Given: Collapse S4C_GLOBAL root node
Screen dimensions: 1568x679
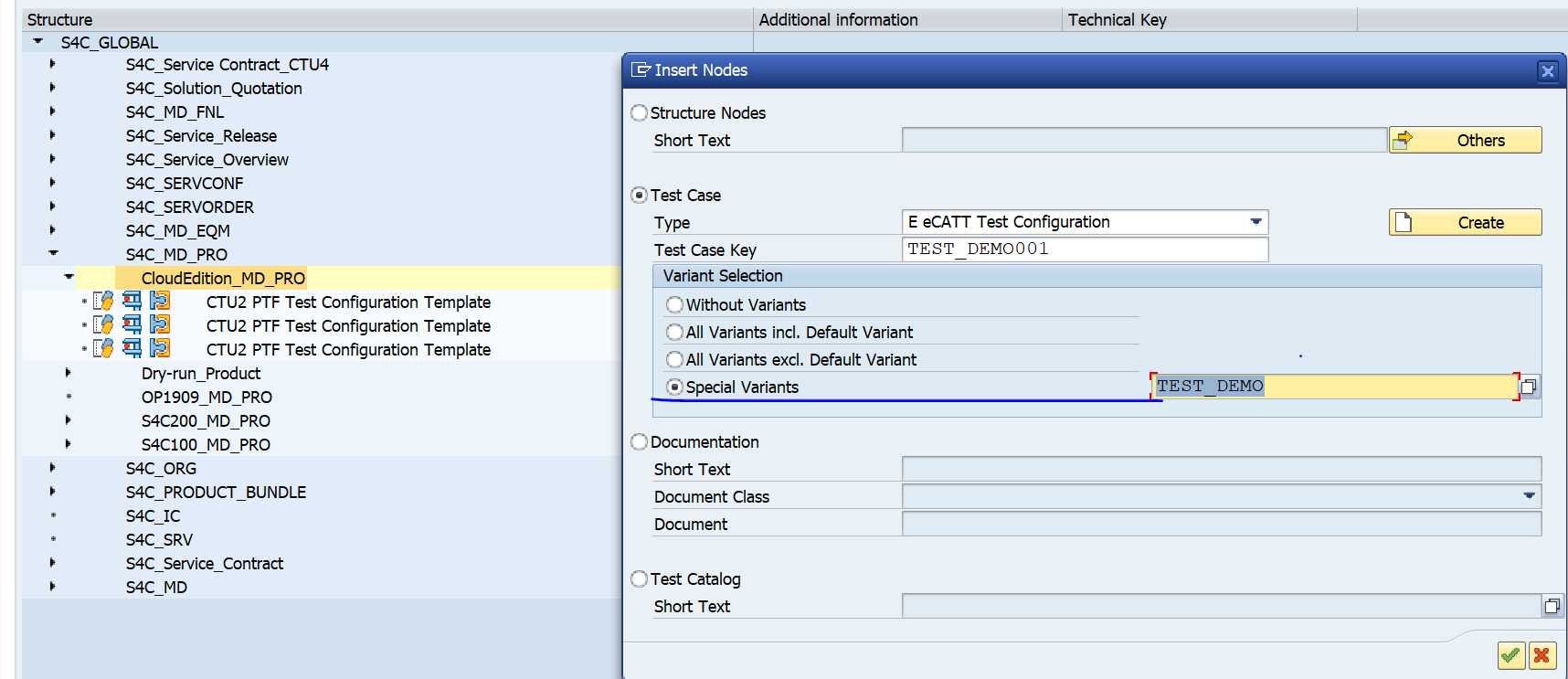Looking at the screenshot, I should coord(37,41).
